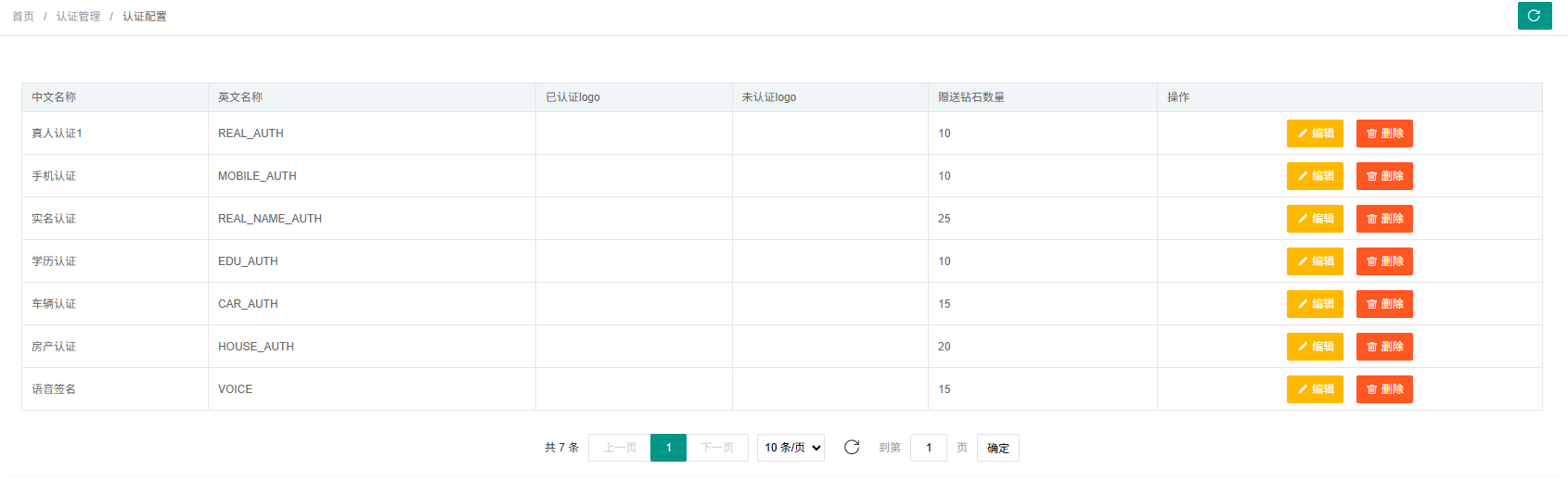Delete the HOUSE_AUTH row

1383,347
